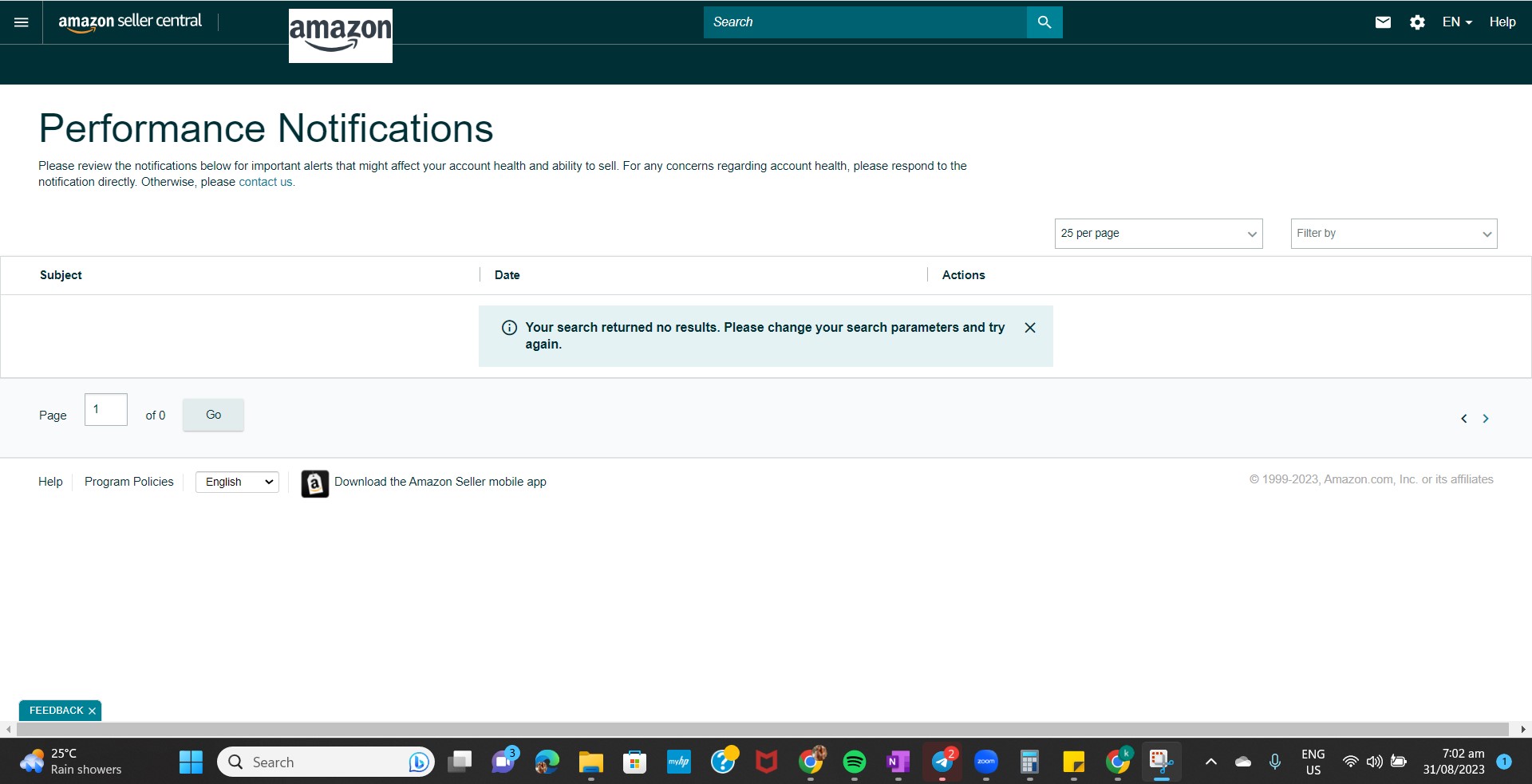Open Zoom from taskbar
Screen dimensions: 1532x784
click(986, 762)
